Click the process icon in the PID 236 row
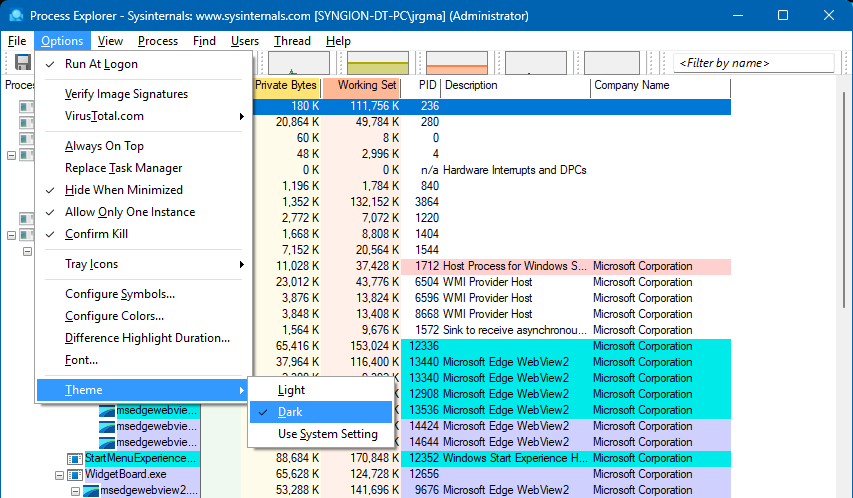This screenshot has width=853, height=498. pos(26,106)
